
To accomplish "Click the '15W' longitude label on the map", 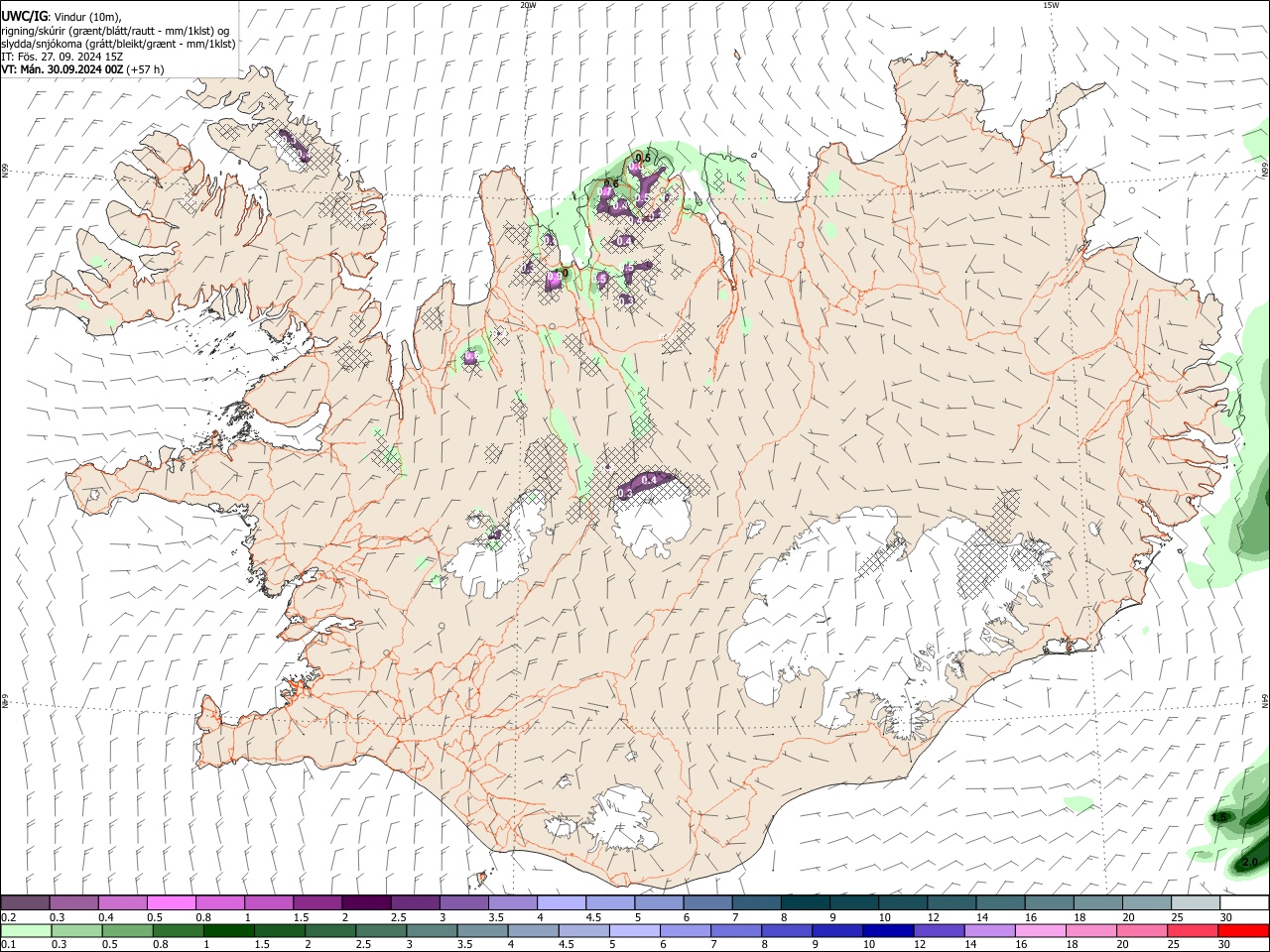I will pyautogui.click(x=1051, y=5).
